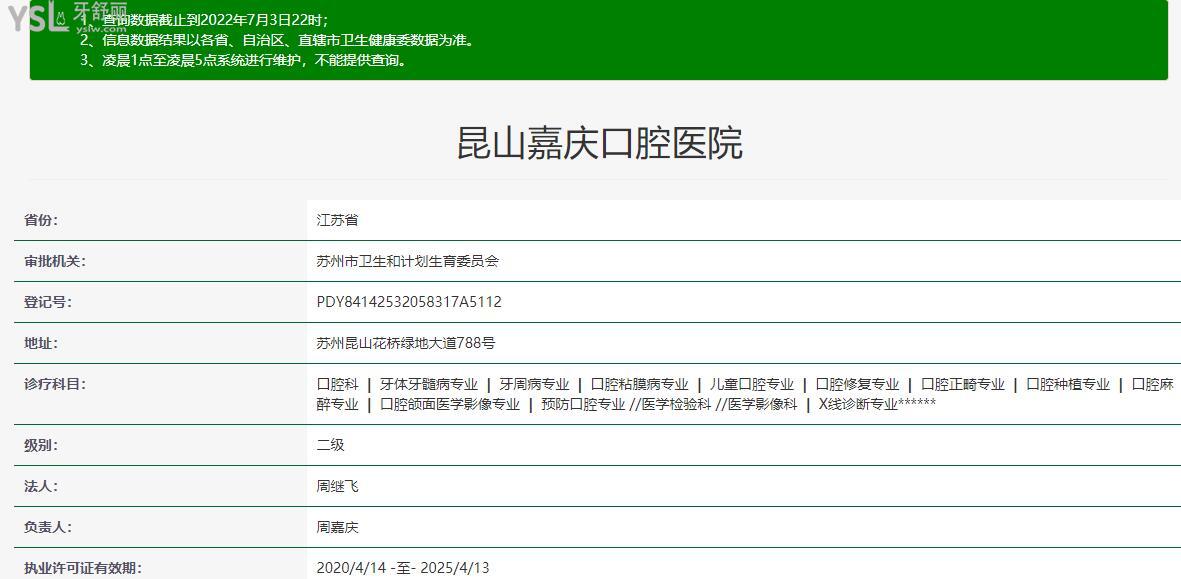Click the 登记号 label
The image size is (1181, 579).
tap(48, 302)
